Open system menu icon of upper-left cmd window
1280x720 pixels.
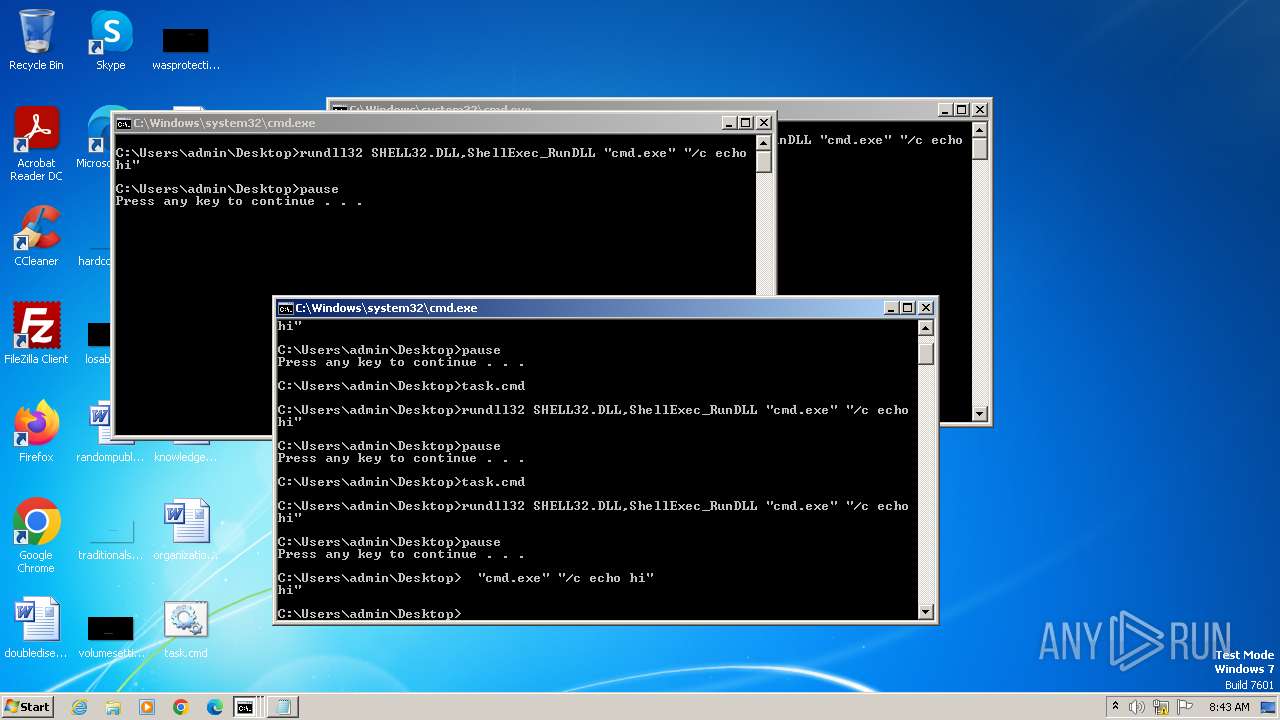pos(123,123)
